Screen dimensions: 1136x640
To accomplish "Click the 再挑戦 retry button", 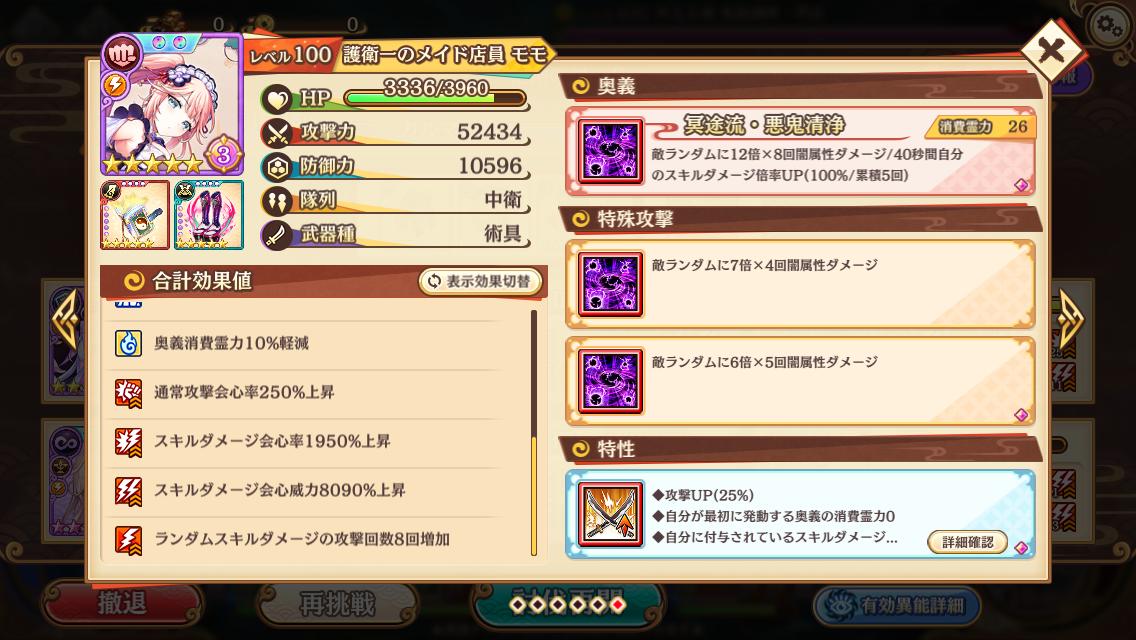I will coord(337,603).
